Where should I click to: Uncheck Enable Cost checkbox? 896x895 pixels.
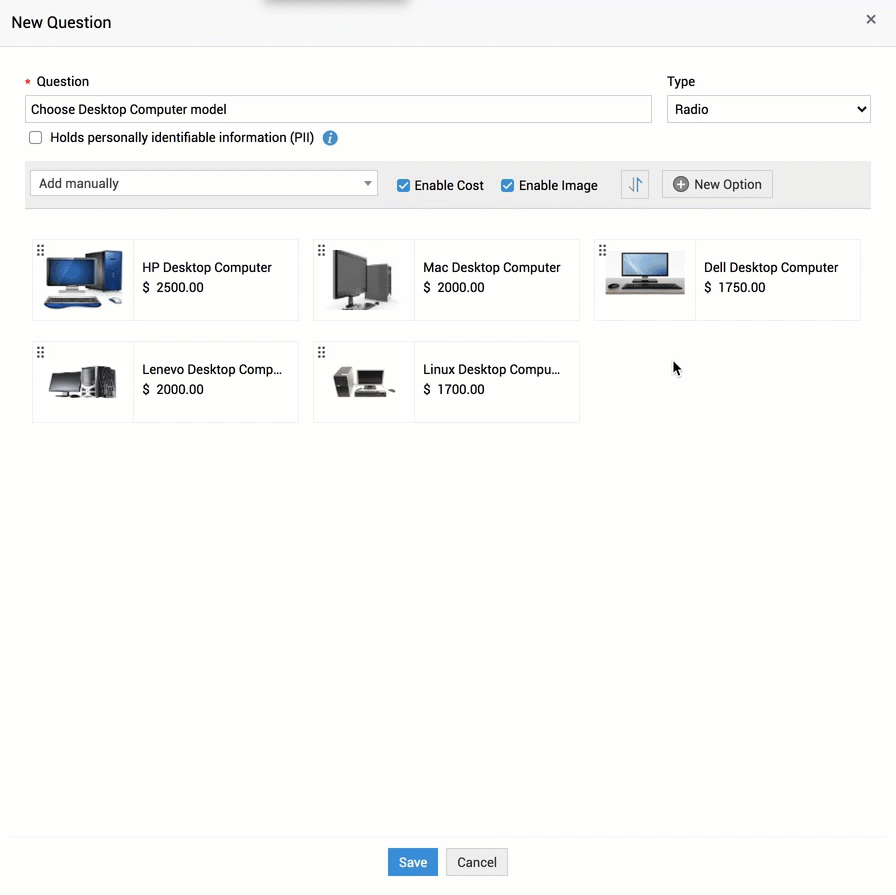pos(403,185)
